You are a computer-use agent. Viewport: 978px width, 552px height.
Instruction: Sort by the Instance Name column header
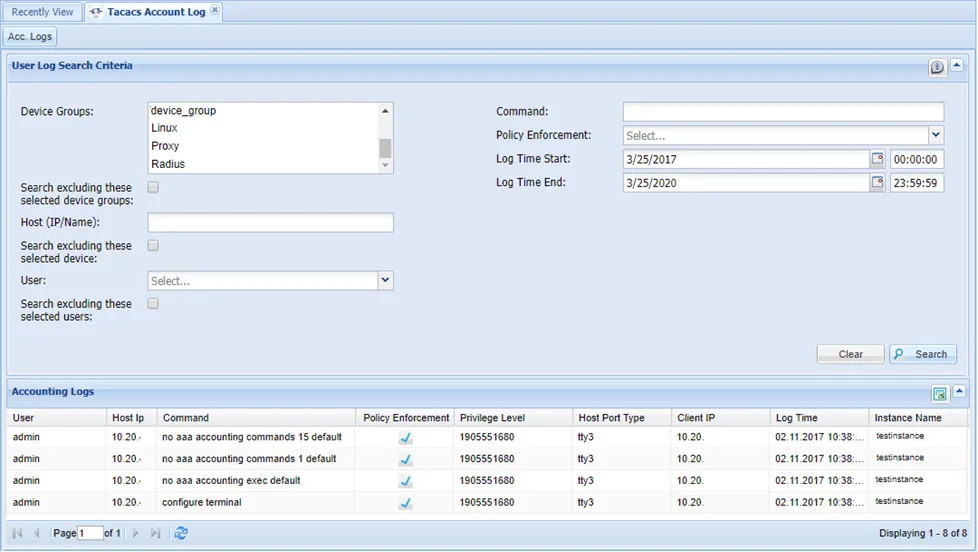pos(919,417)
